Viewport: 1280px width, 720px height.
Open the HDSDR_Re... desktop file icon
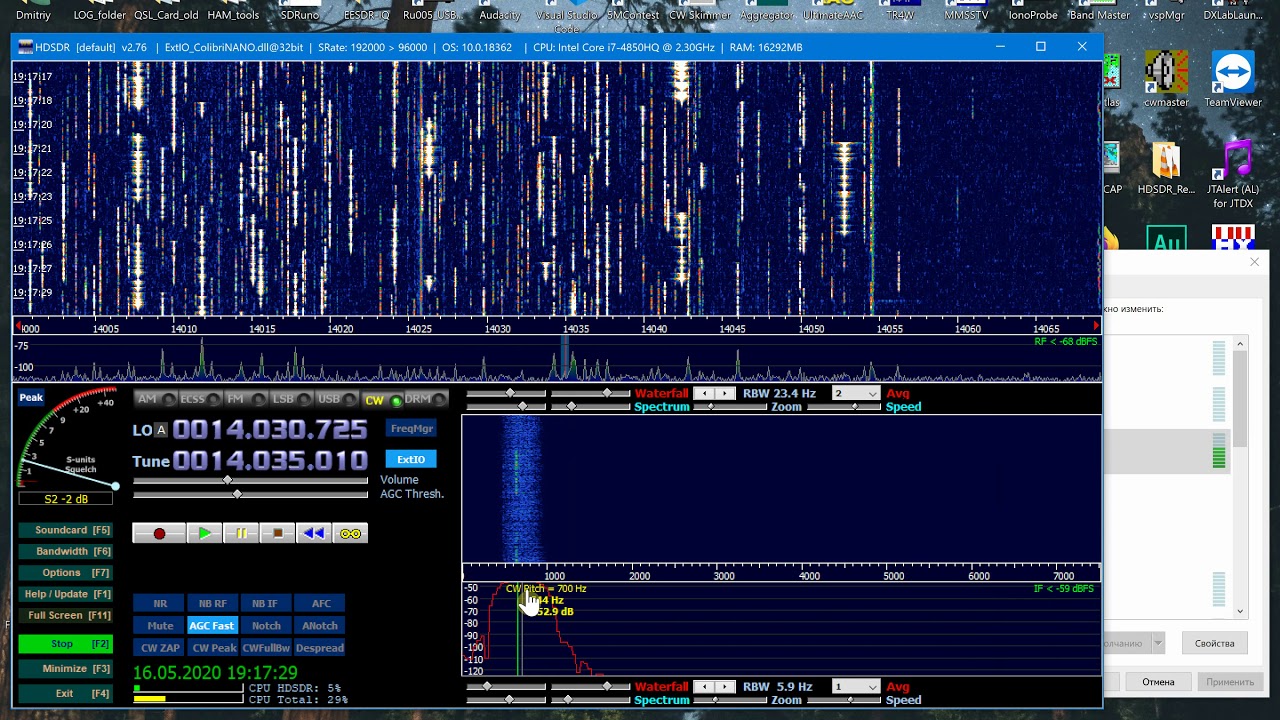[x=1166, y=168]
